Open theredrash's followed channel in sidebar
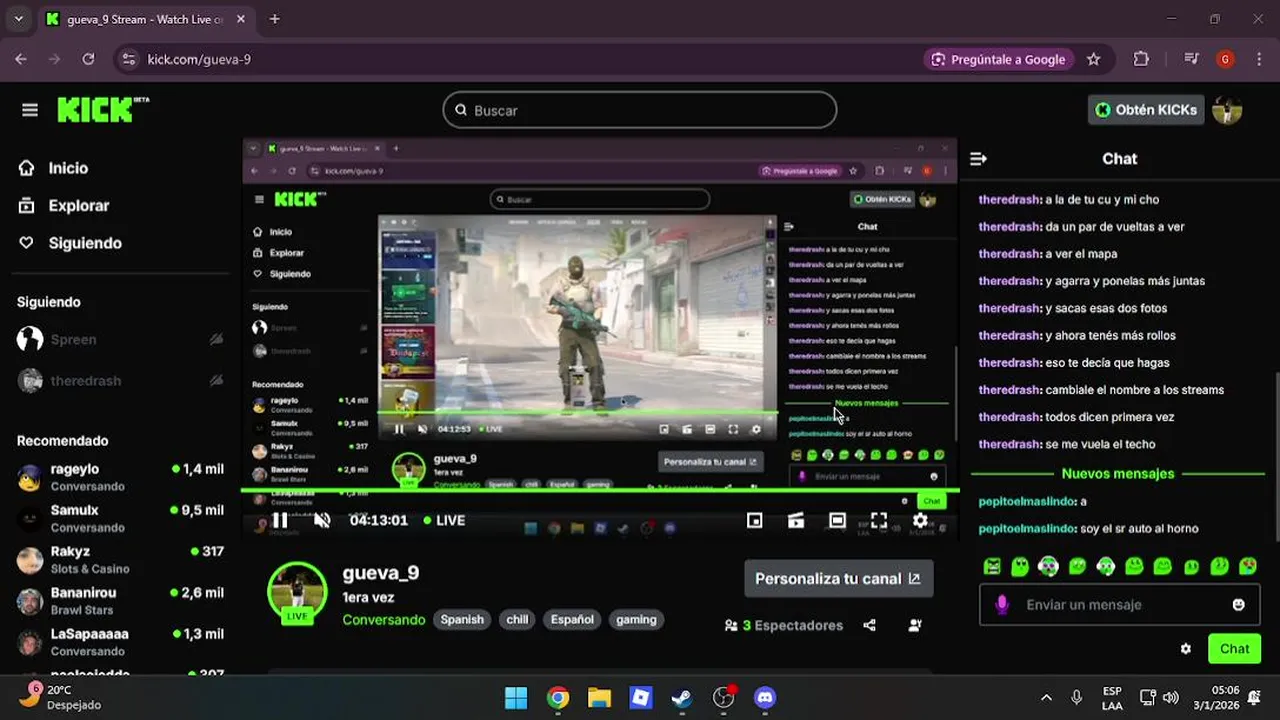The height and width of the screenshot is (720, 1280). (x=86, y=380)
